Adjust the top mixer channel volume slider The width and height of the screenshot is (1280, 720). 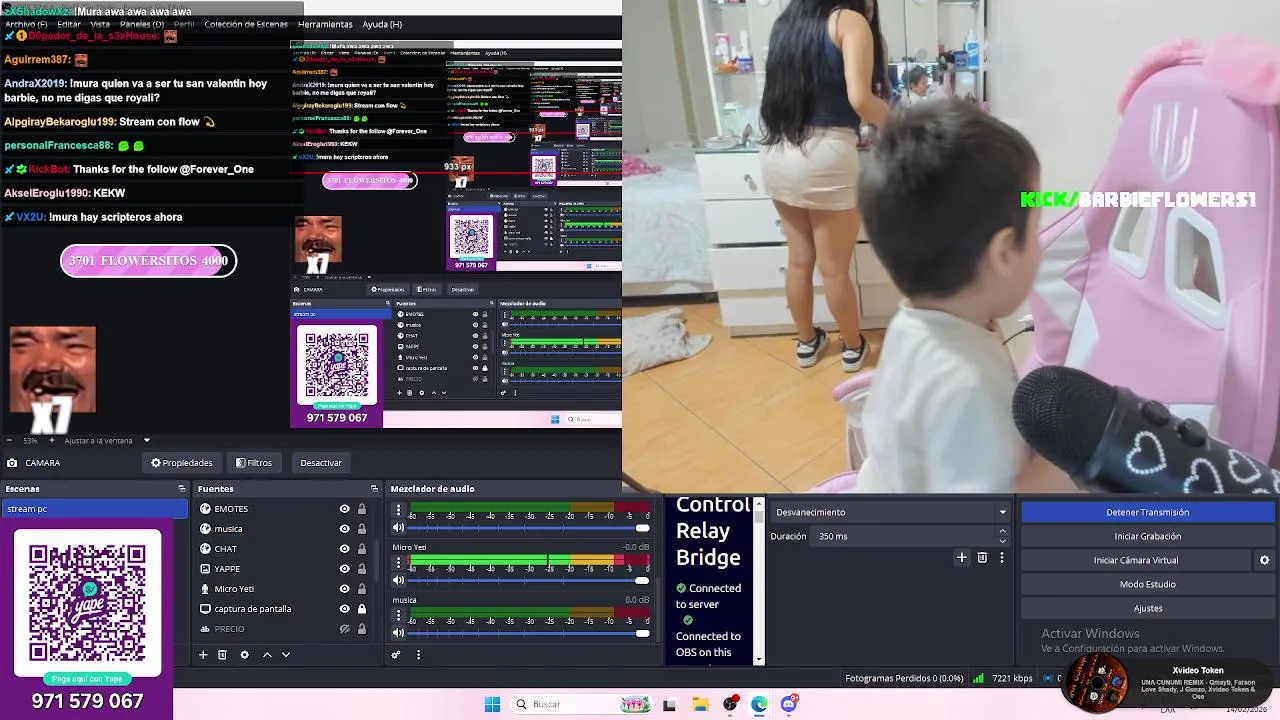pos(529,528)
